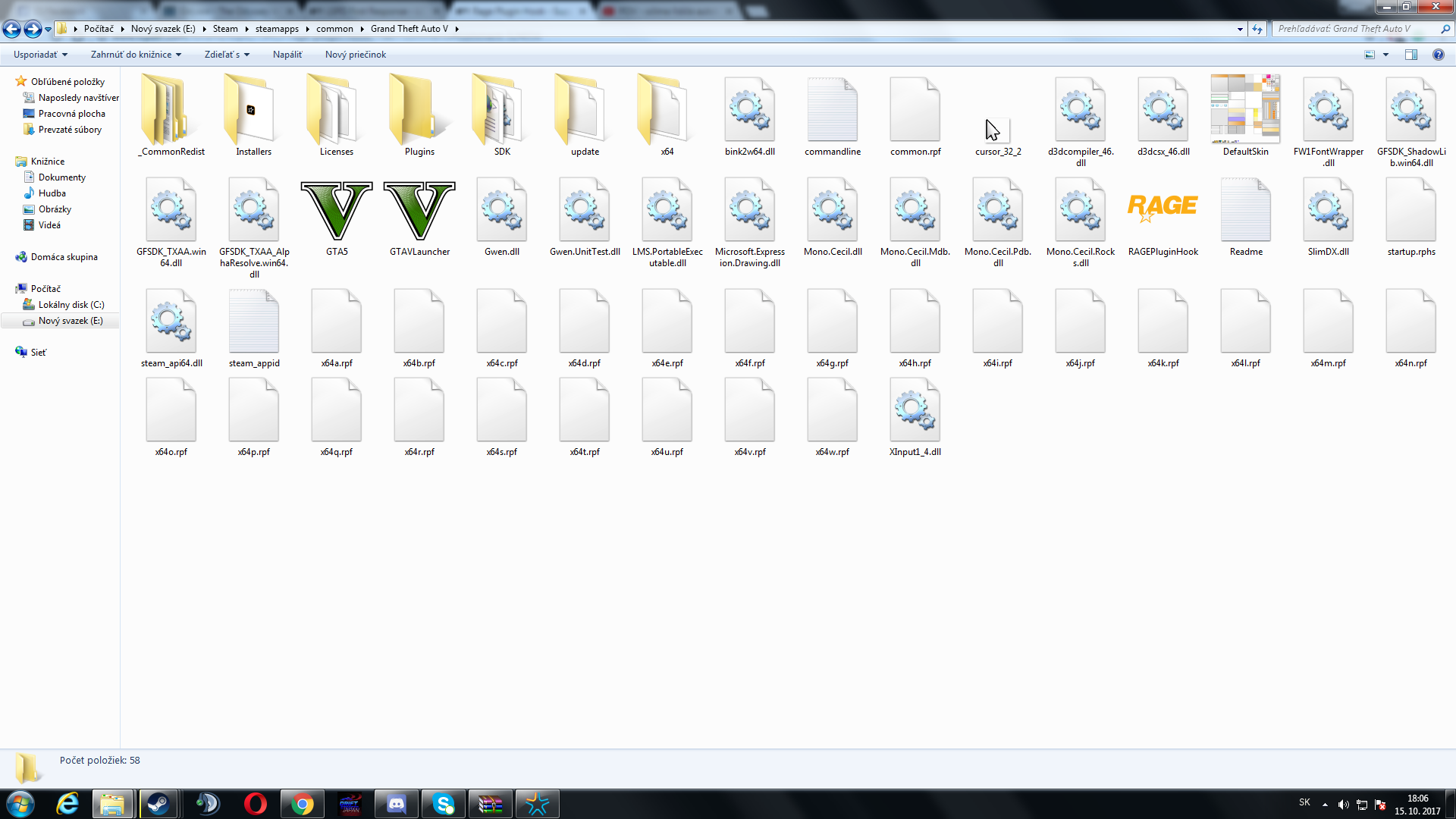Select the DefaultSkin image thumbnail
This screenshot has width=1456, height=819.
point(1245,109)
